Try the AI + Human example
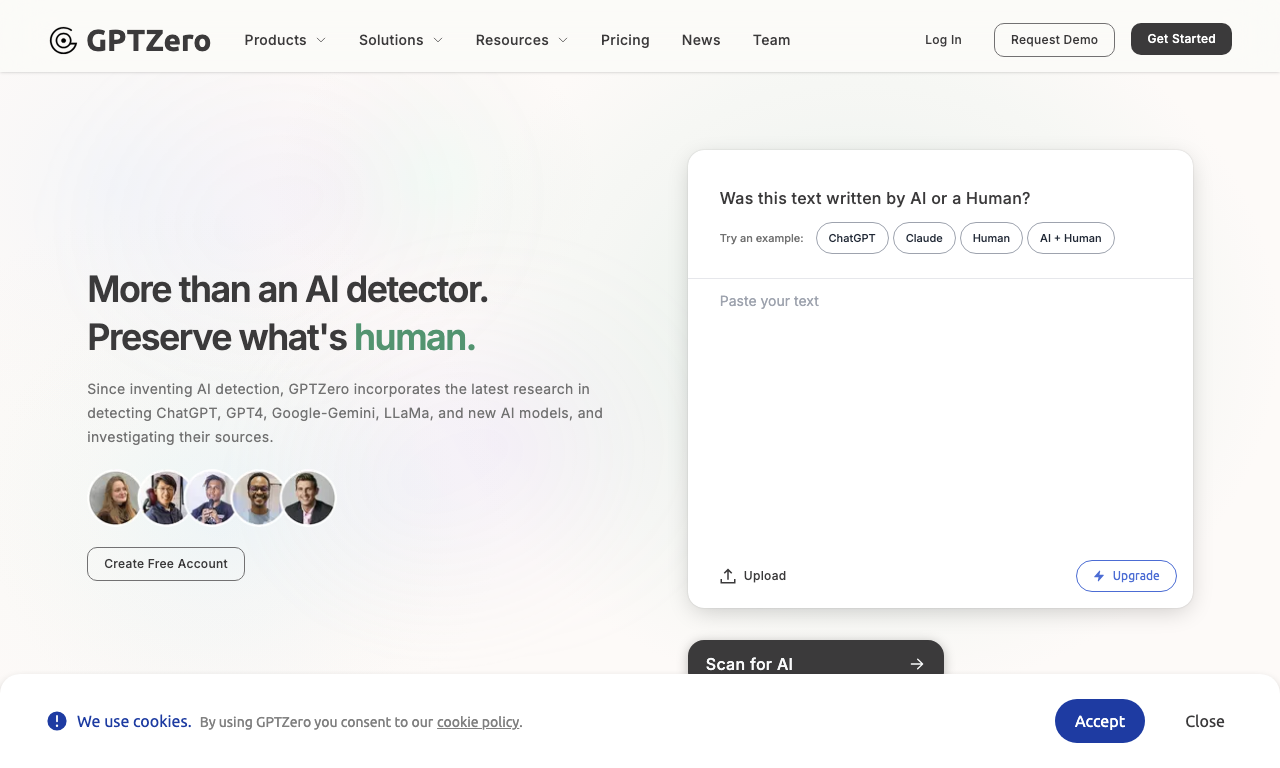The height and width of the screenshot is (768, 1280). pos(1070,238)
